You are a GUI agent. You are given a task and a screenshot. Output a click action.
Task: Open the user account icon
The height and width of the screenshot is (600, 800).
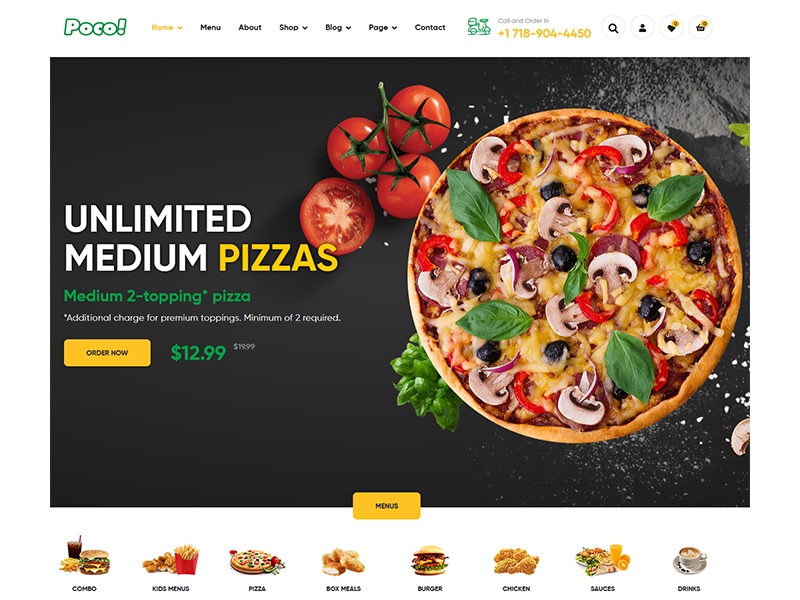tap(642, 28)
